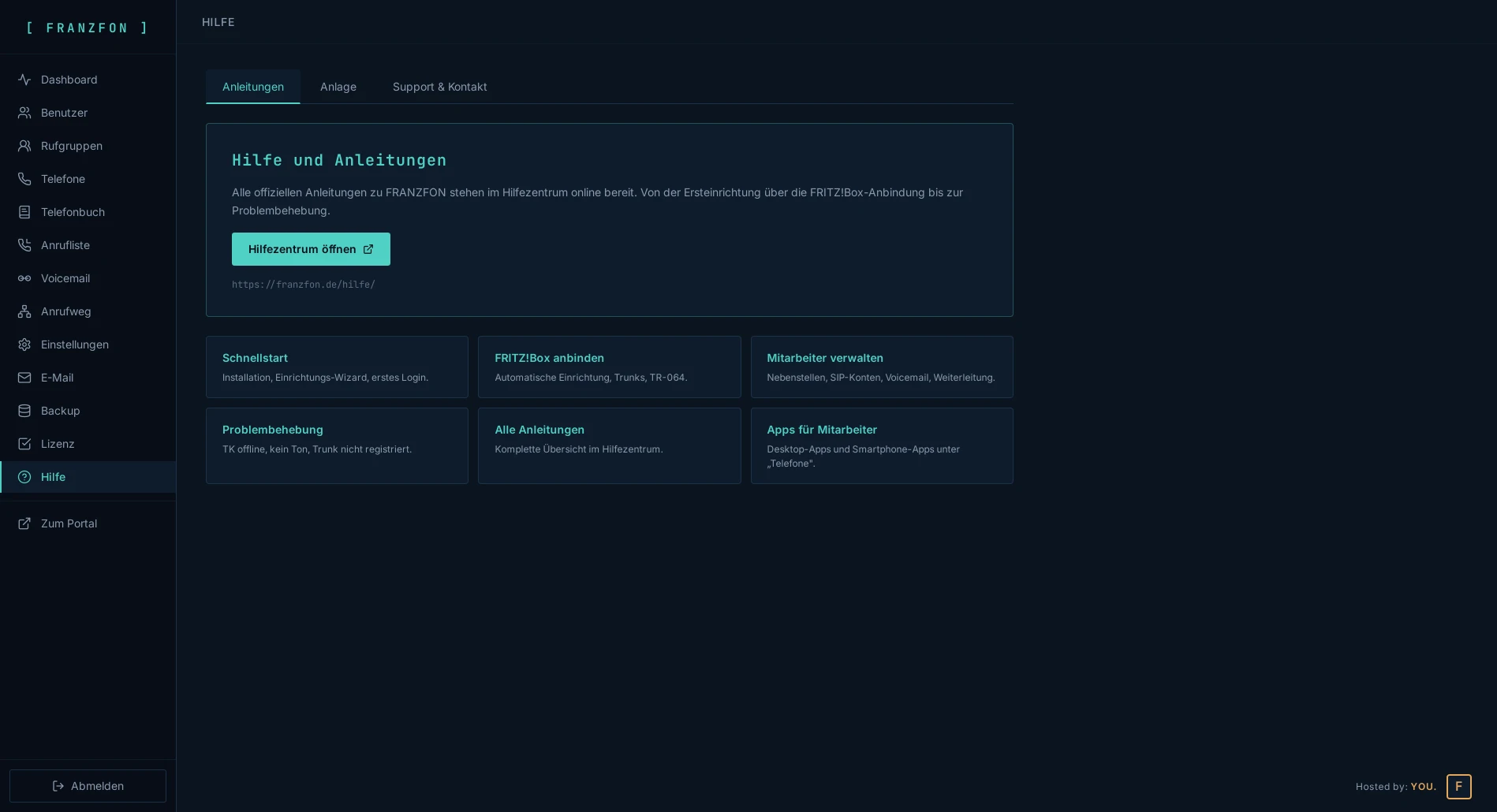Open Telefonbuch from the sidebar
The width and height of the screenshot is (1497, 812).
click(73, 212)
